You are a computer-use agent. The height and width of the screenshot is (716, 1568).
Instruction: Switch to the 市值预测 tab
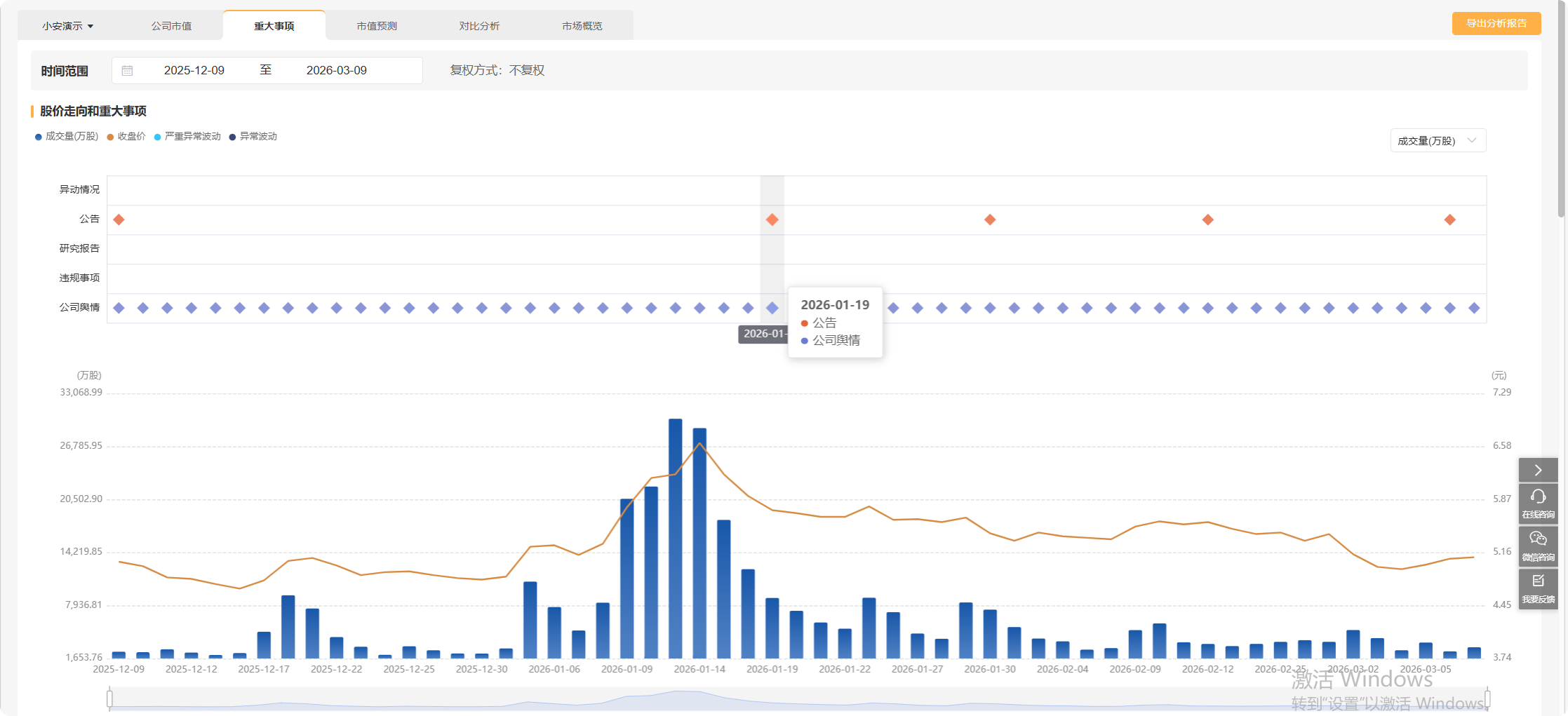pos(377,26)
